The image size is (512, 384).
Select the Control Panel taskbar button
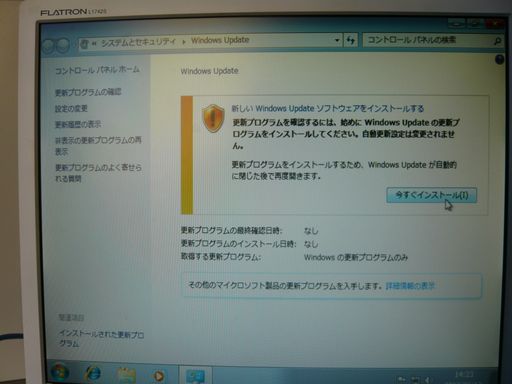click(x=196, y=376)
